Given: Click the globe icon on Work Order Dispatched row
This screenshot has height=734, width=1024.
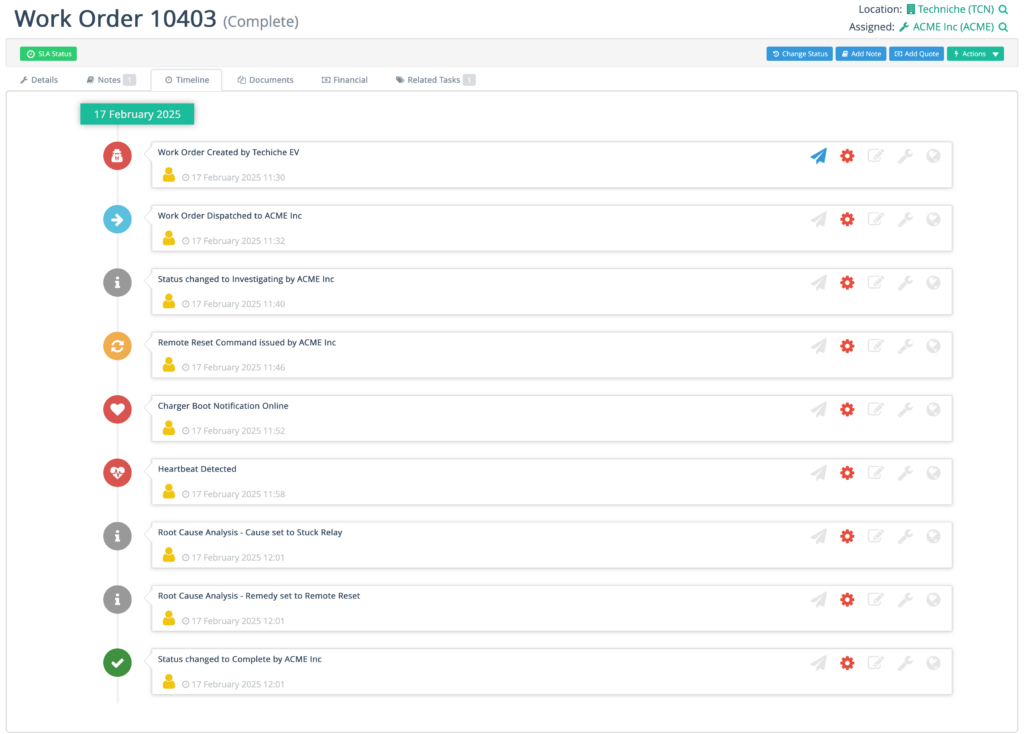Looking at the screenshot, I should [933, 219].
